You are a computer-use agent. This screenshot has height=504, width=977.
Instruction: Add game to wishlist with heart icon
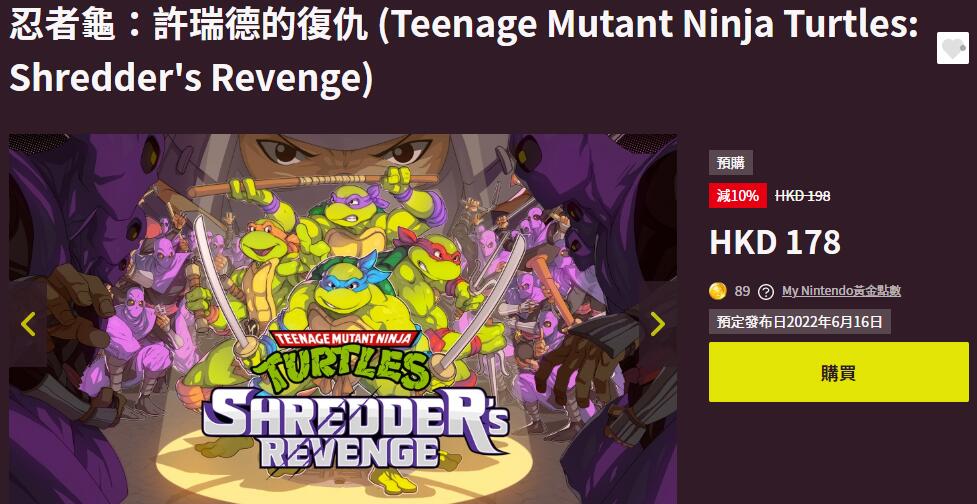(953, 48)
